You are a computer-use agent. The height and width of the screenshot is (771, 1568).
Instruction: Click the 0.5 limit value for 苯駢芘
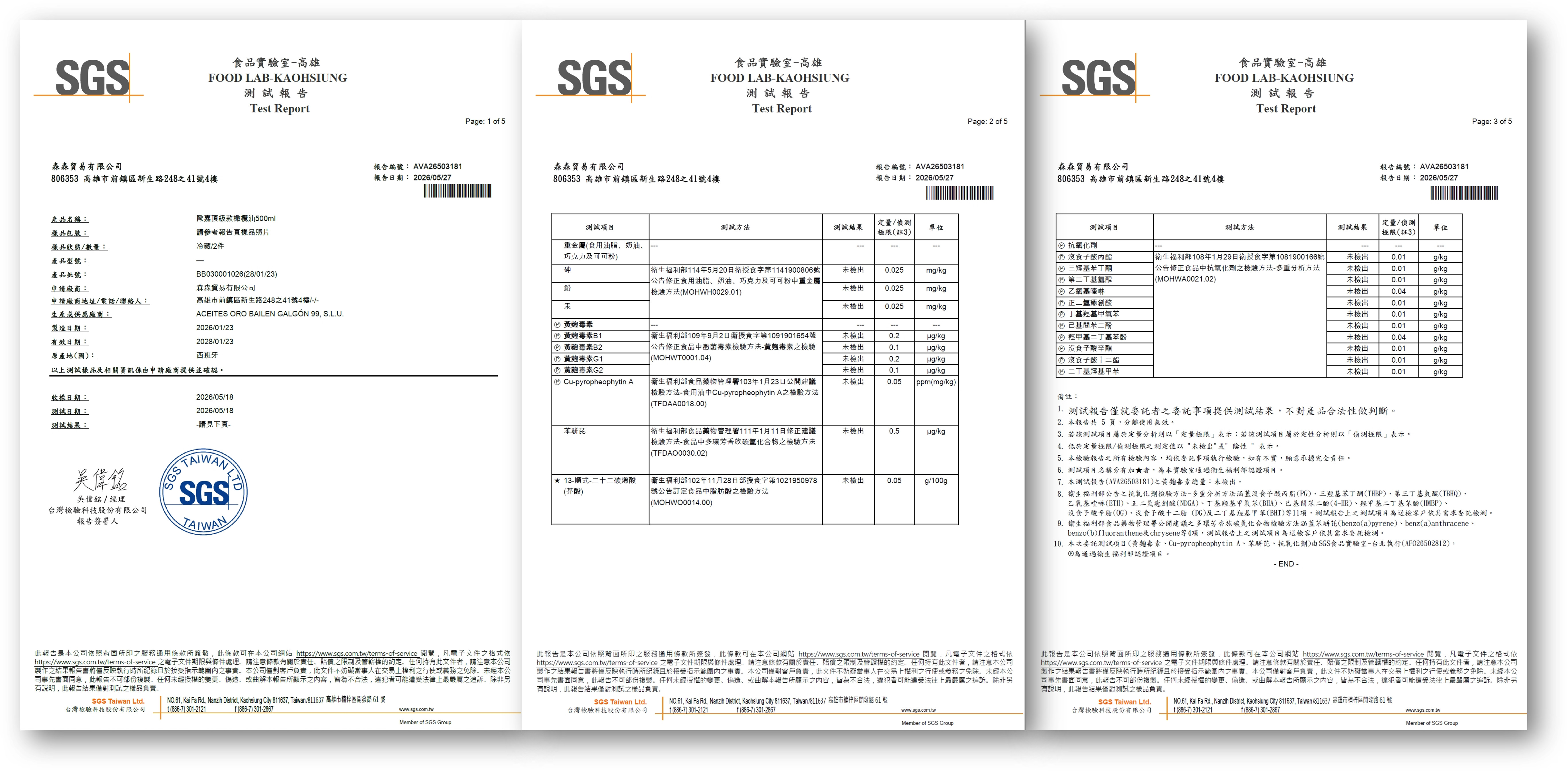(894, 431)
